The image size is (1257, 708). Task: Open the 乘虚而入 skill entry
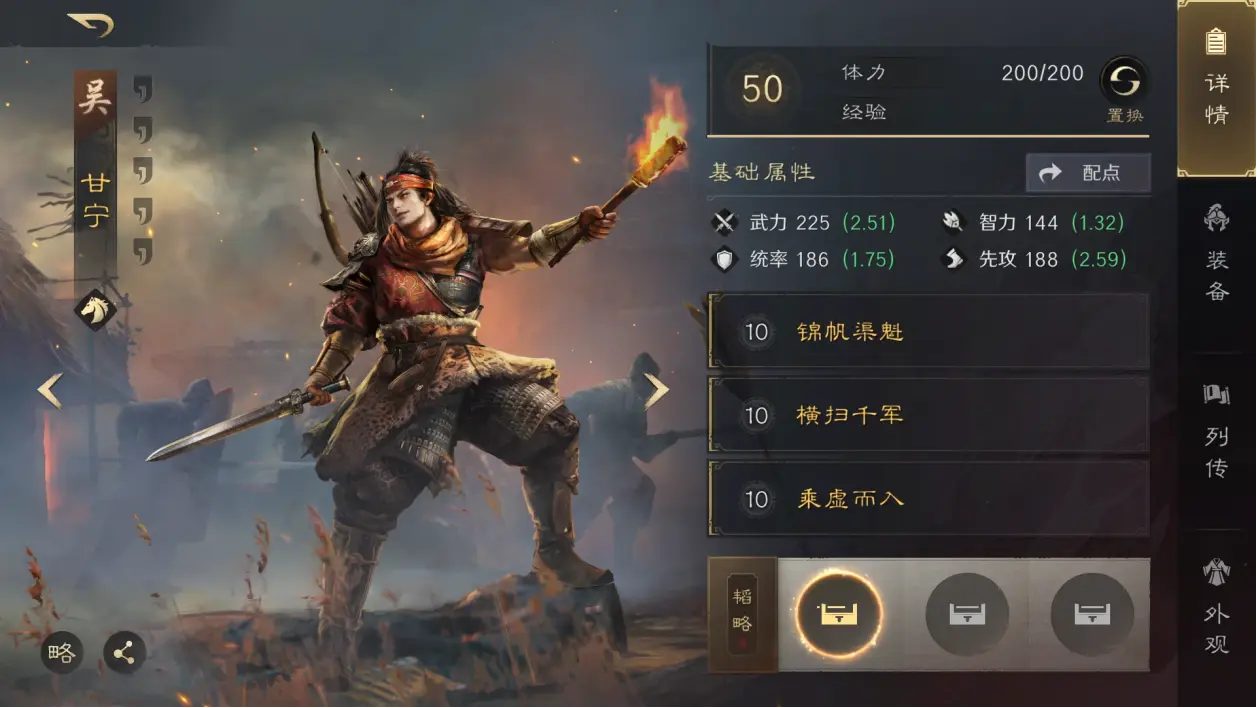928,498
